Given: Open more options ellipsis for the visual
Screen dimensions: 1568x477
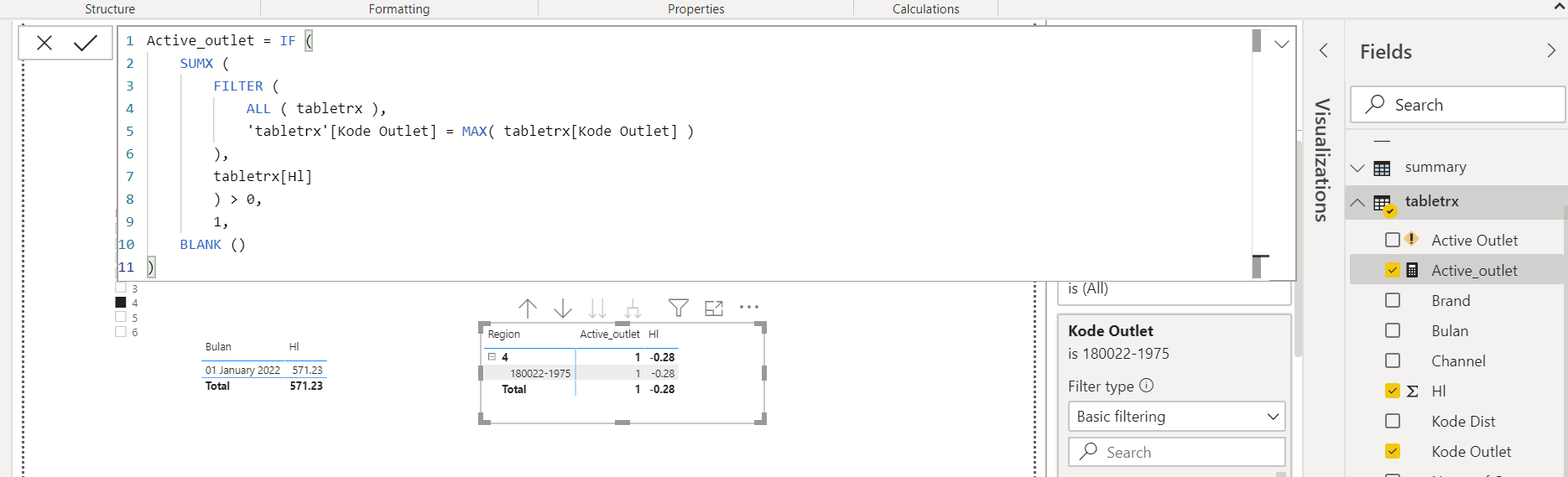Looking at the screenshot, I should 749,308.
